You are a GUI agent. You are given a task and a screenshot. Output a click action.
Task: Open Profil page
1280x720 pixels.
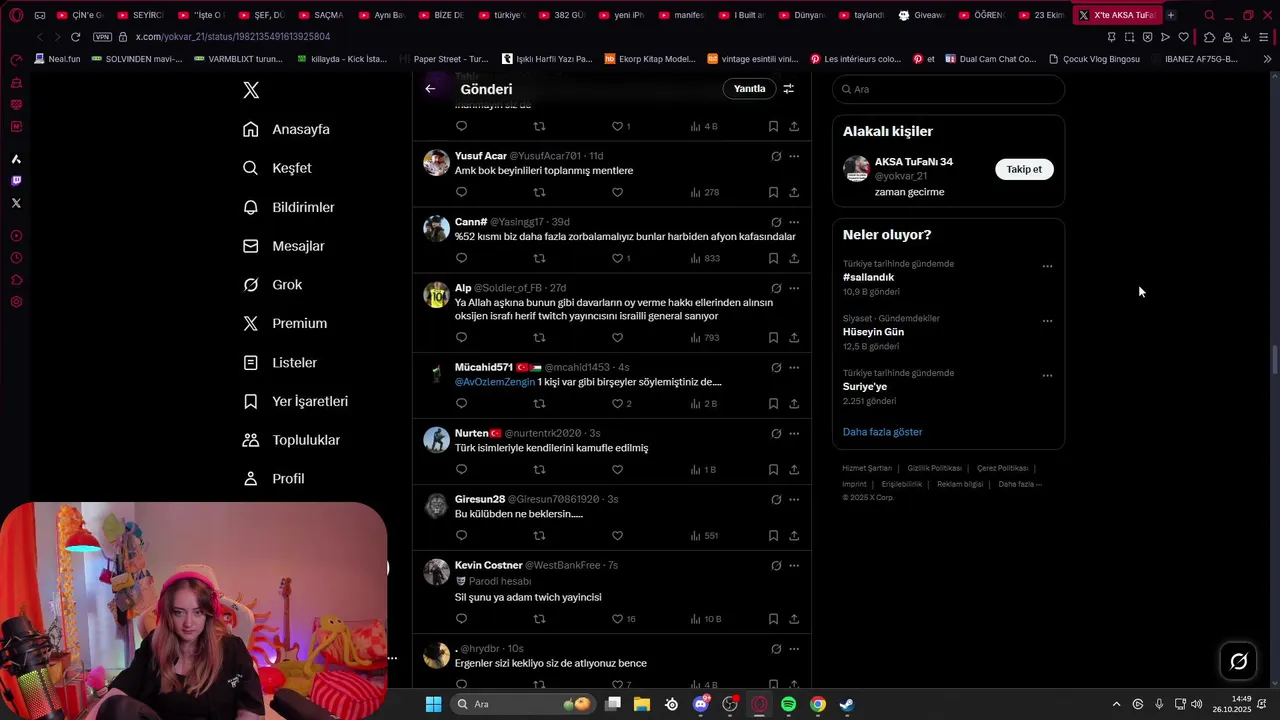274,479
